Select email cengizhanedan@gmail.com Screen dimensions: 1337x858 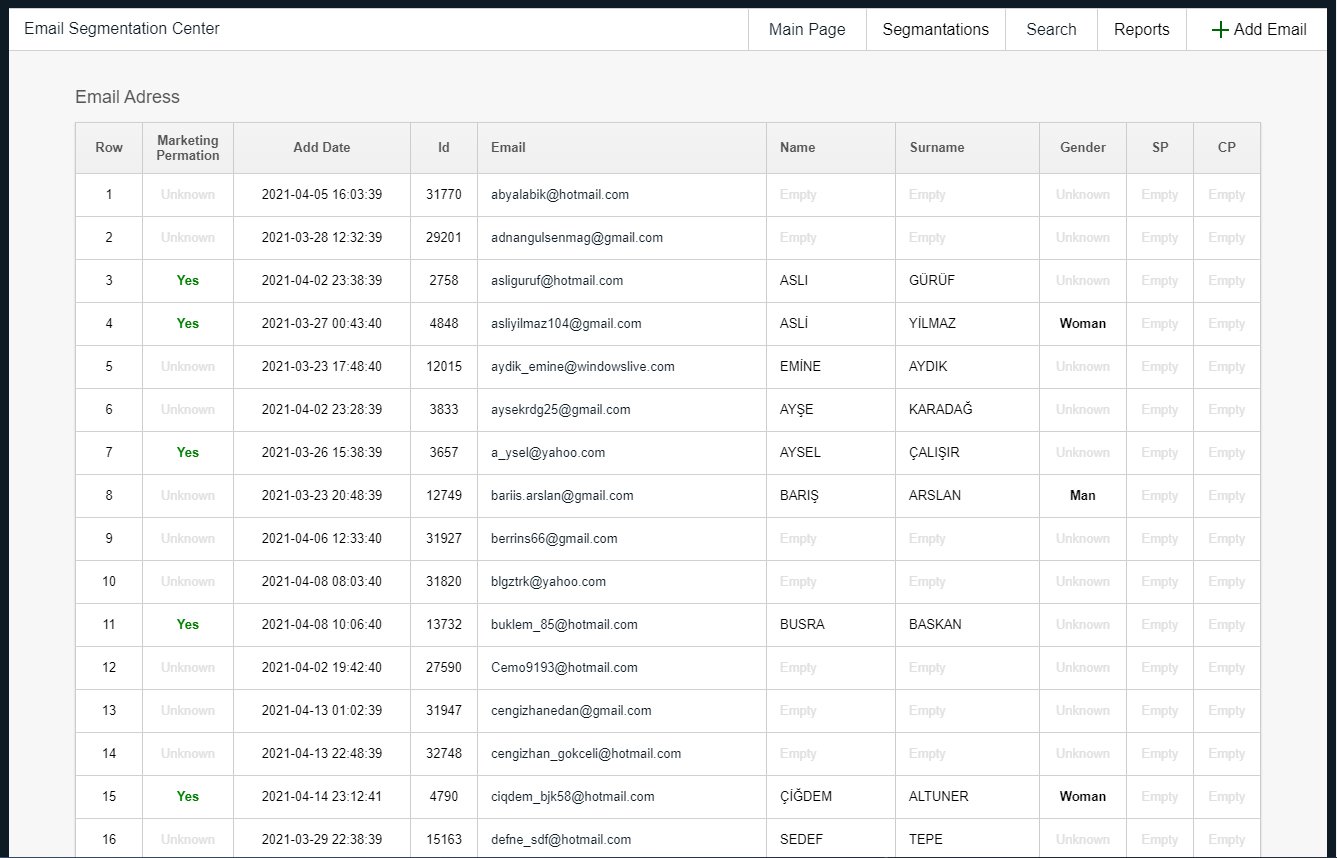point(571,711)
